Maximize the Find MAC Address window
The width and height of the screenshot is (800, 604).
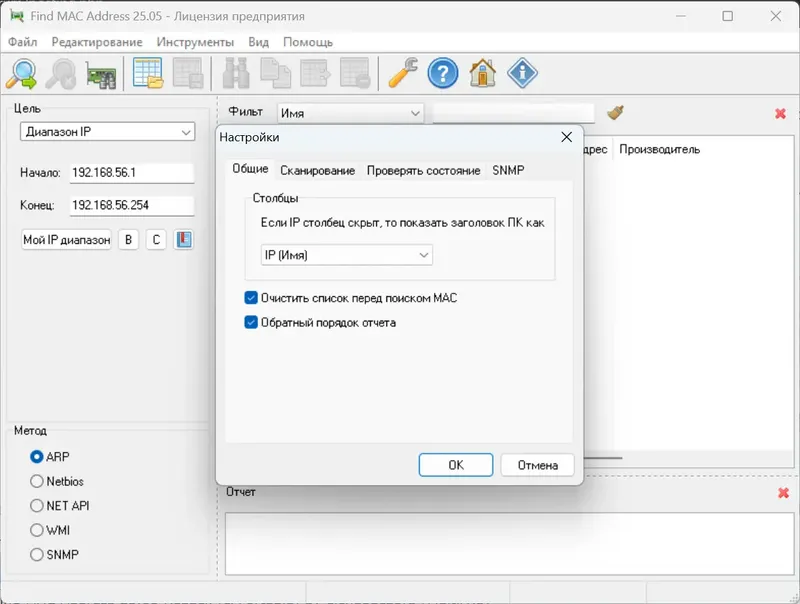(728, 16)
